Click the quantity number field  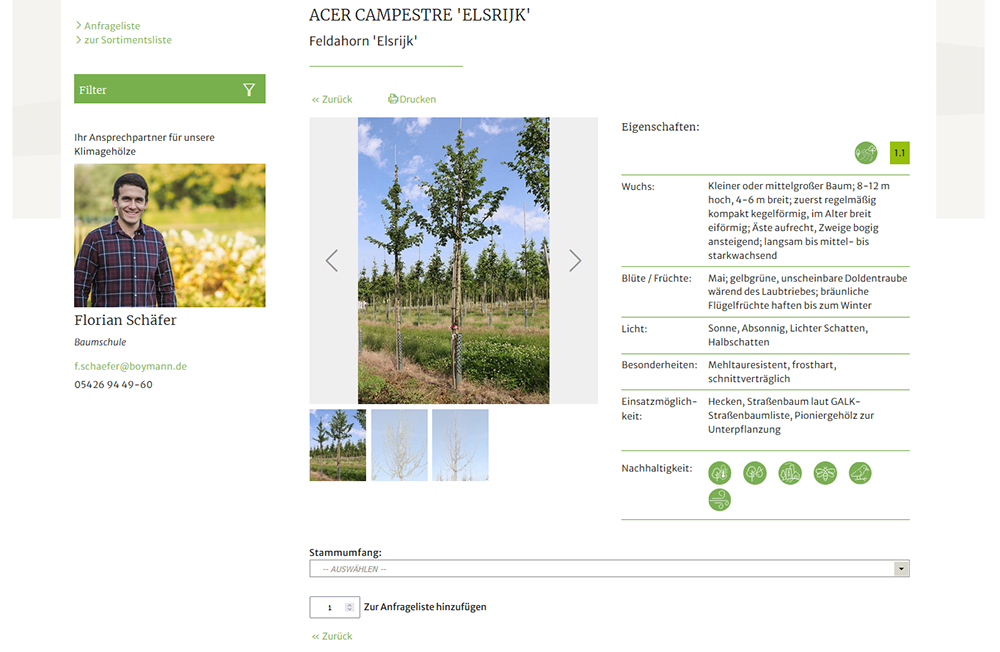tap(329, 607)
